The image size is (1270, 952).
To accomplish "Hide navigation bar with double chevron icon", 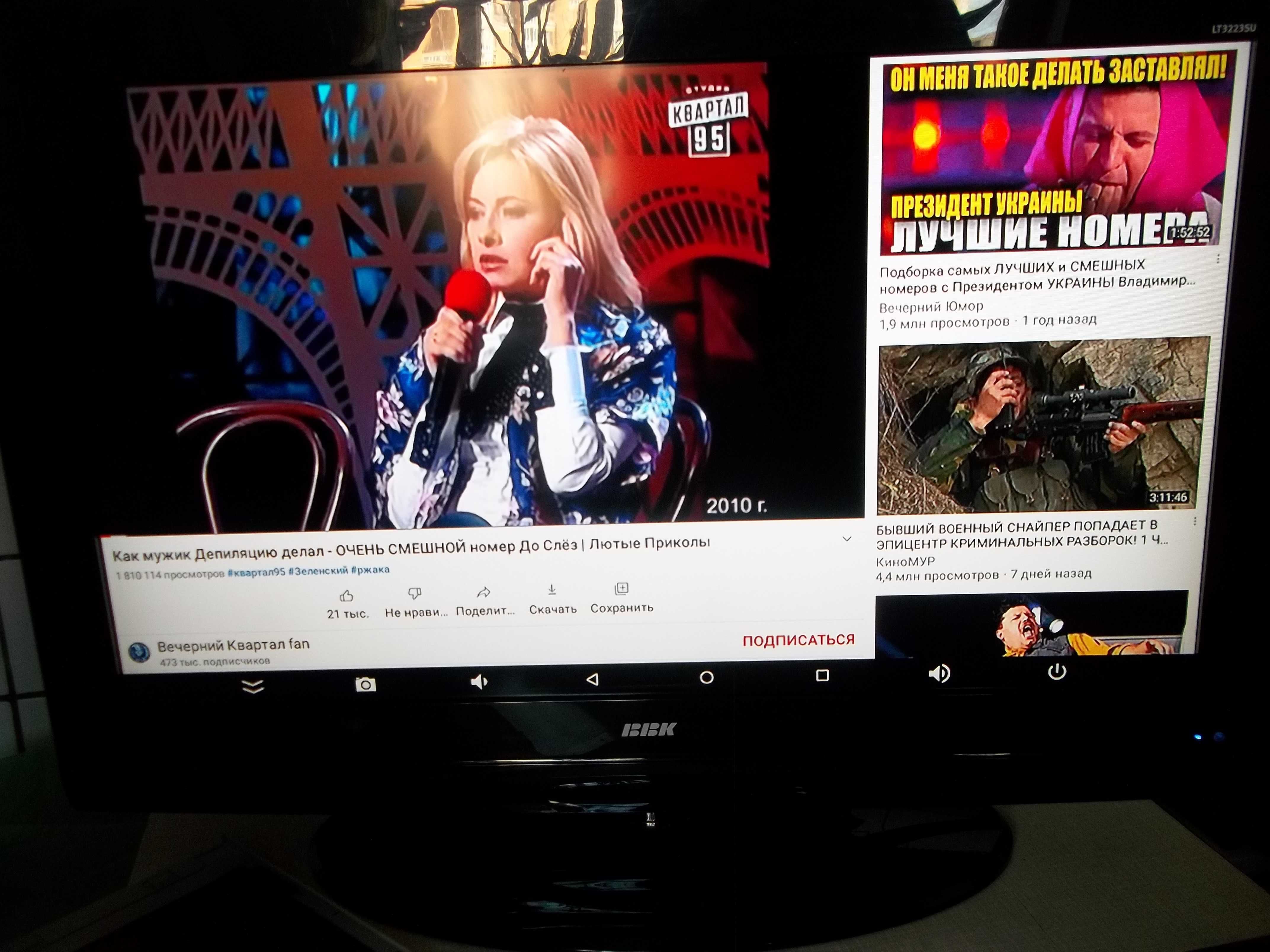I will pos(253,686).
